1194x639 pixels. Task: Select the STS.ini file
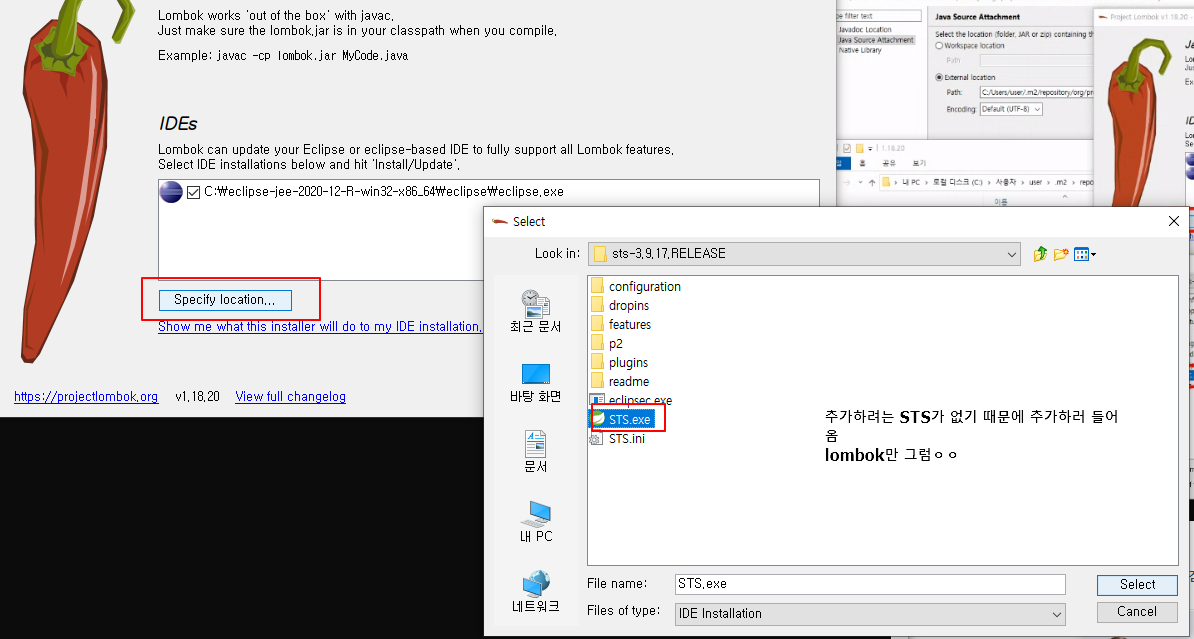(618, 439)
